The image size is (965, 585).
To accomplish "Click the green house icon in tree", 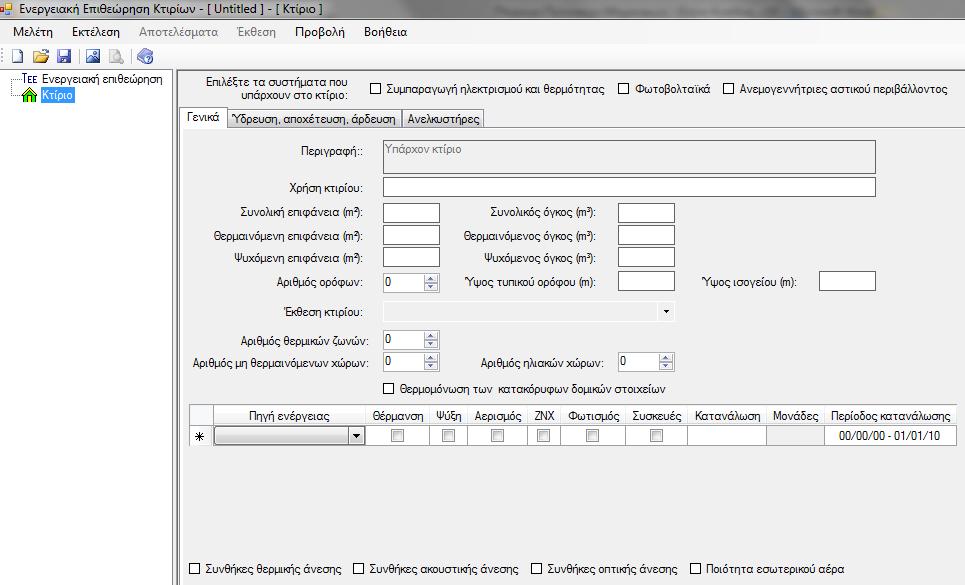I will [29, 95].
